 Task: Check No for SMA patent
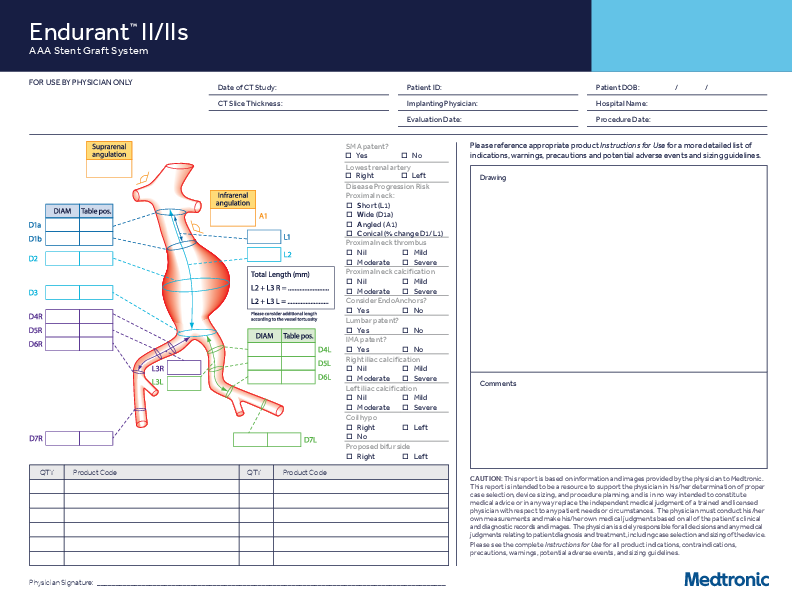click(x=404, y=156)
